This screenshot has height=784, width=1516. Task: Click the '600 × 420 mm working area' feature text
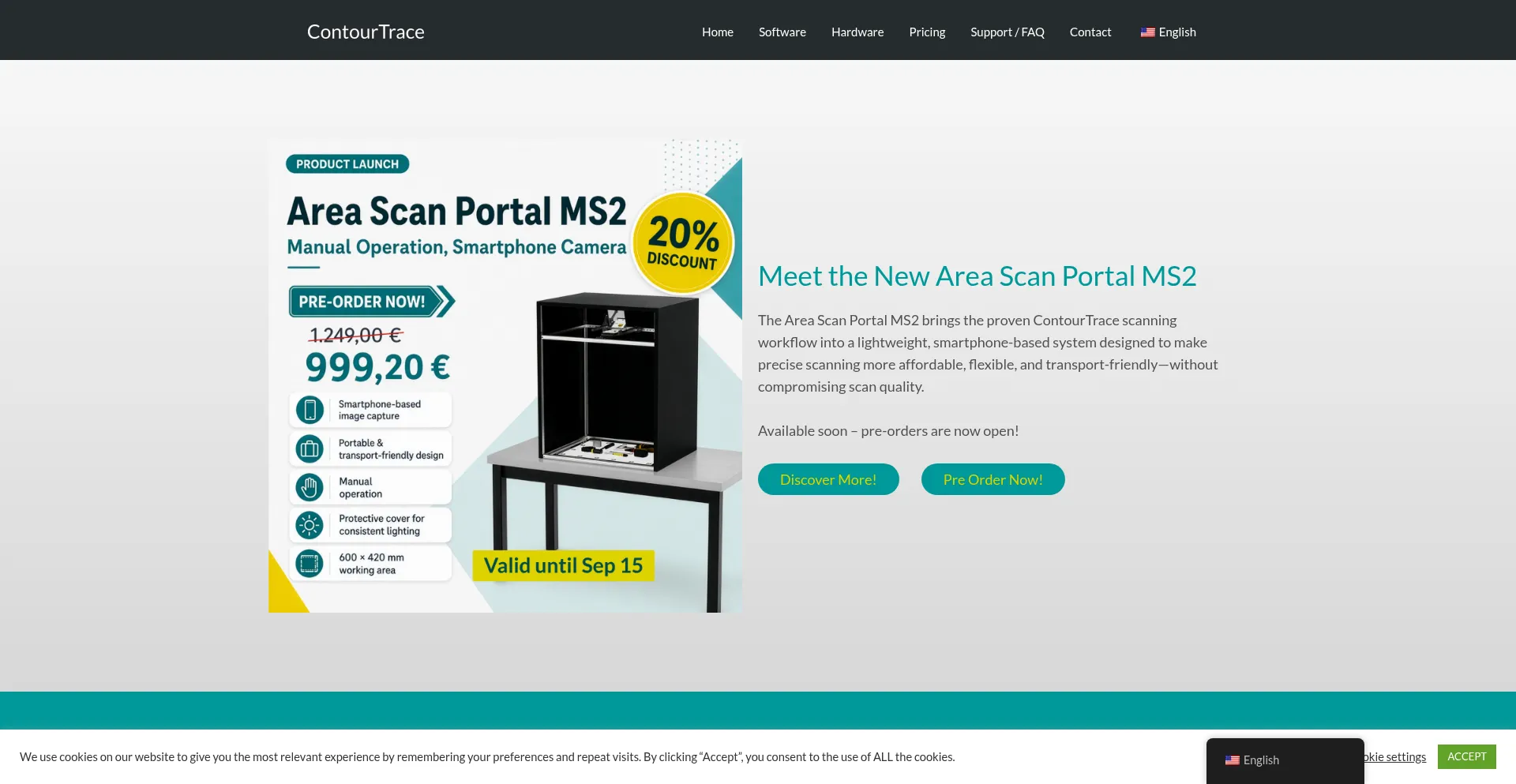click(x=371, y=564)
